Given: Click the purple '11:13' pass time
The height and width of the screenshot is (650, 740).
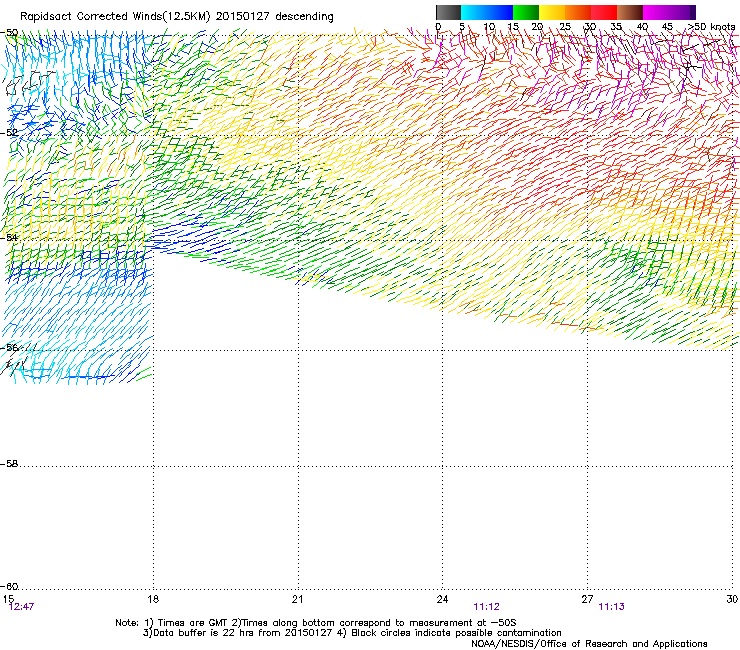Looking at the screenshot, I should [612, 607].
